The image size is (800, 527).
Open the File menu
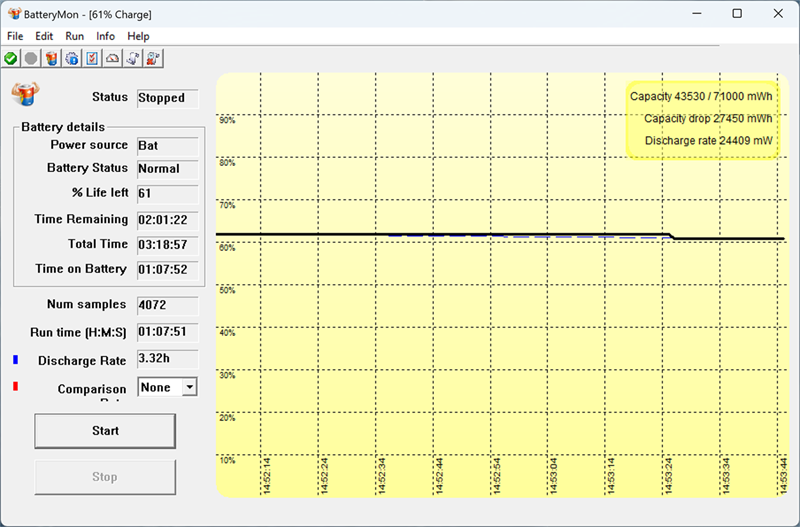tap(15, 36)
